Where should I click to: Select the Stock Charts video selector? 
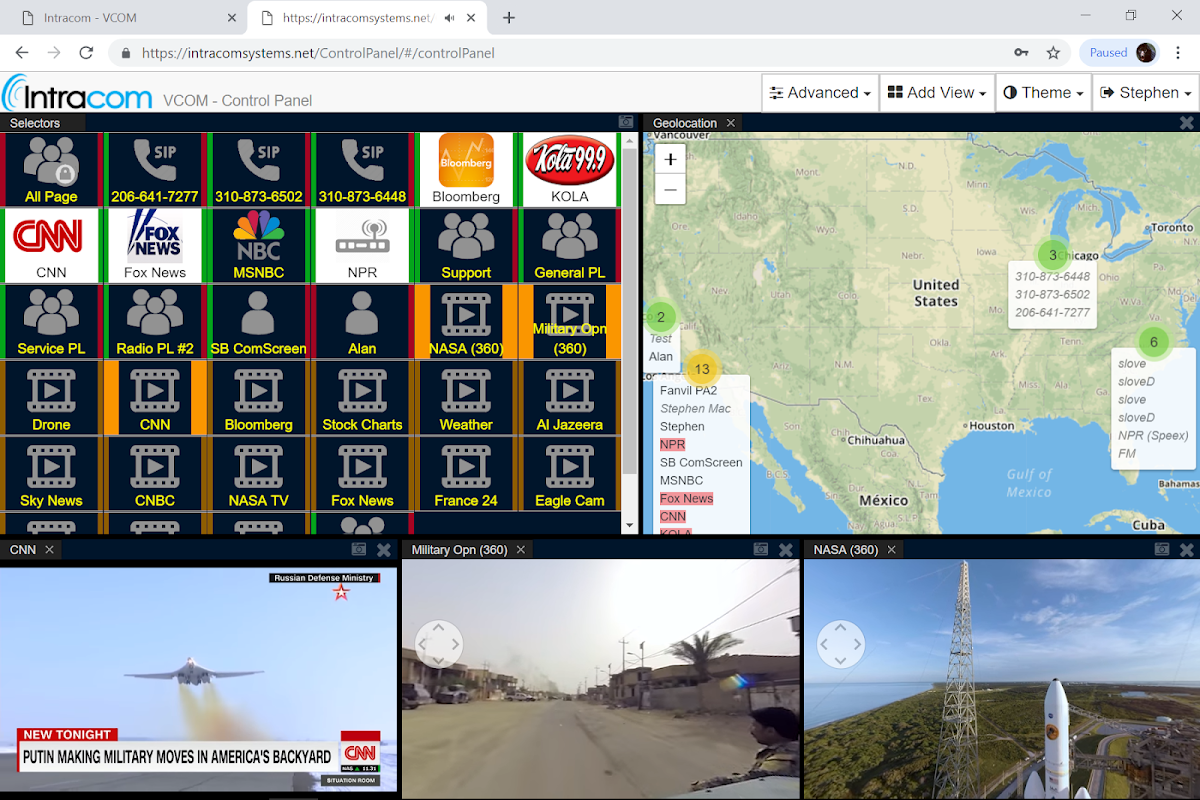[x=362, y=398]
